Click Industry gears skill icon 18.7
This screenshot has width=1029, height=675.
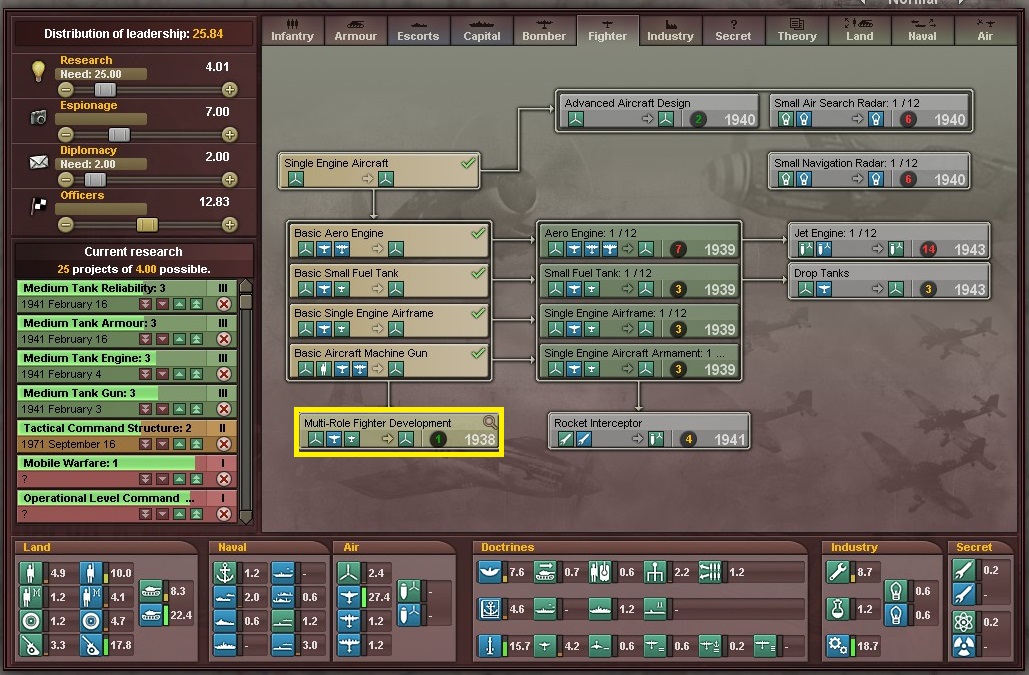[x=838, y=645]
